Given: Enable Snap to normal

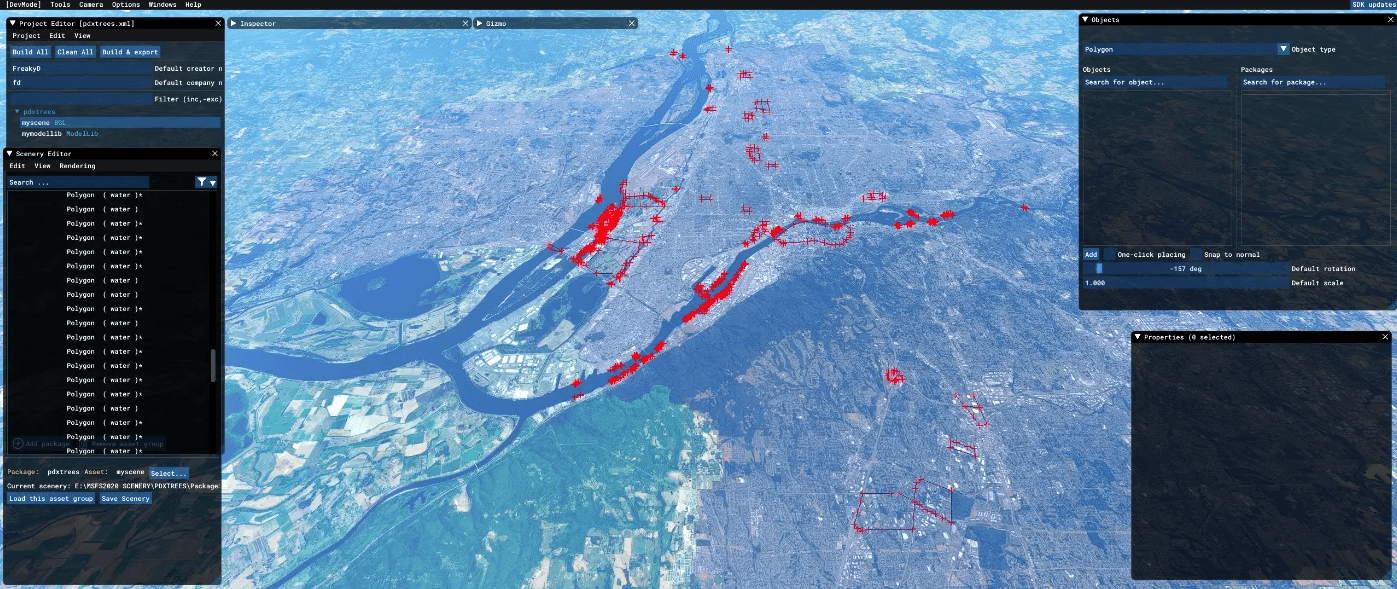Looking at the screenshot, I should 1196,255.
